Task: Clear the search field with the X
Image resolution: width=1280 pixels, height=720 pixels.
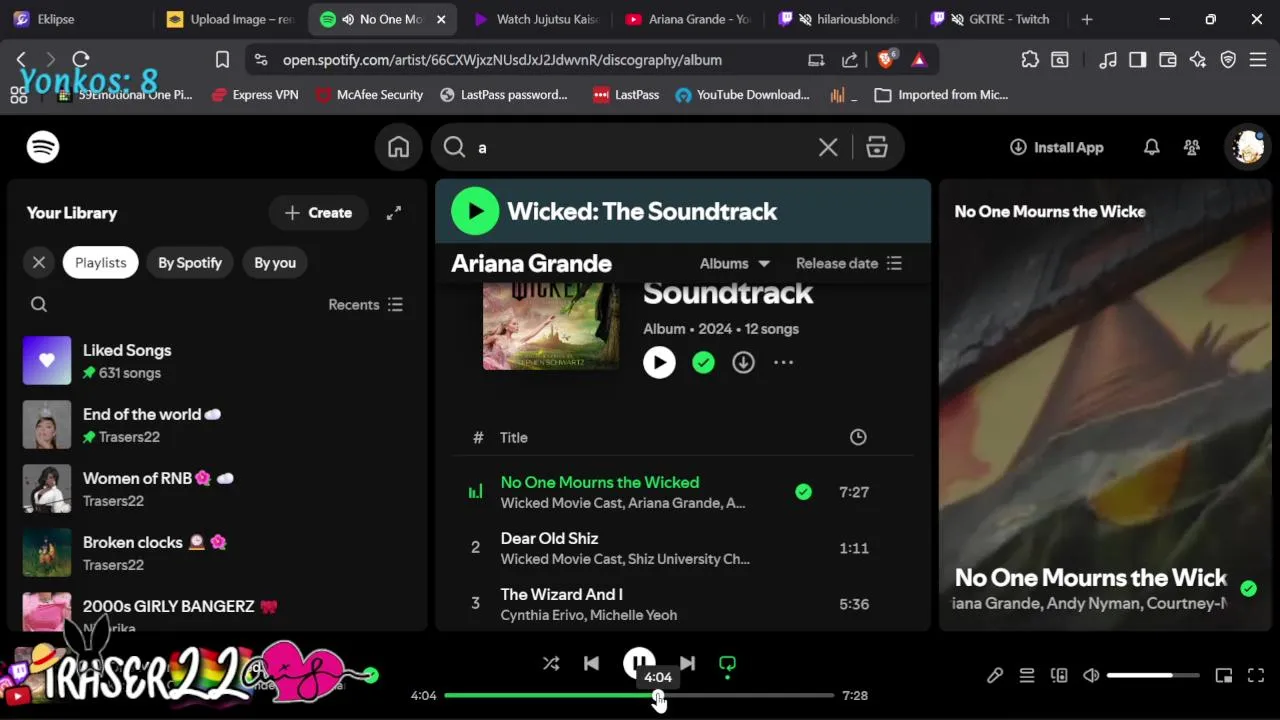Action: pos(828,147)
